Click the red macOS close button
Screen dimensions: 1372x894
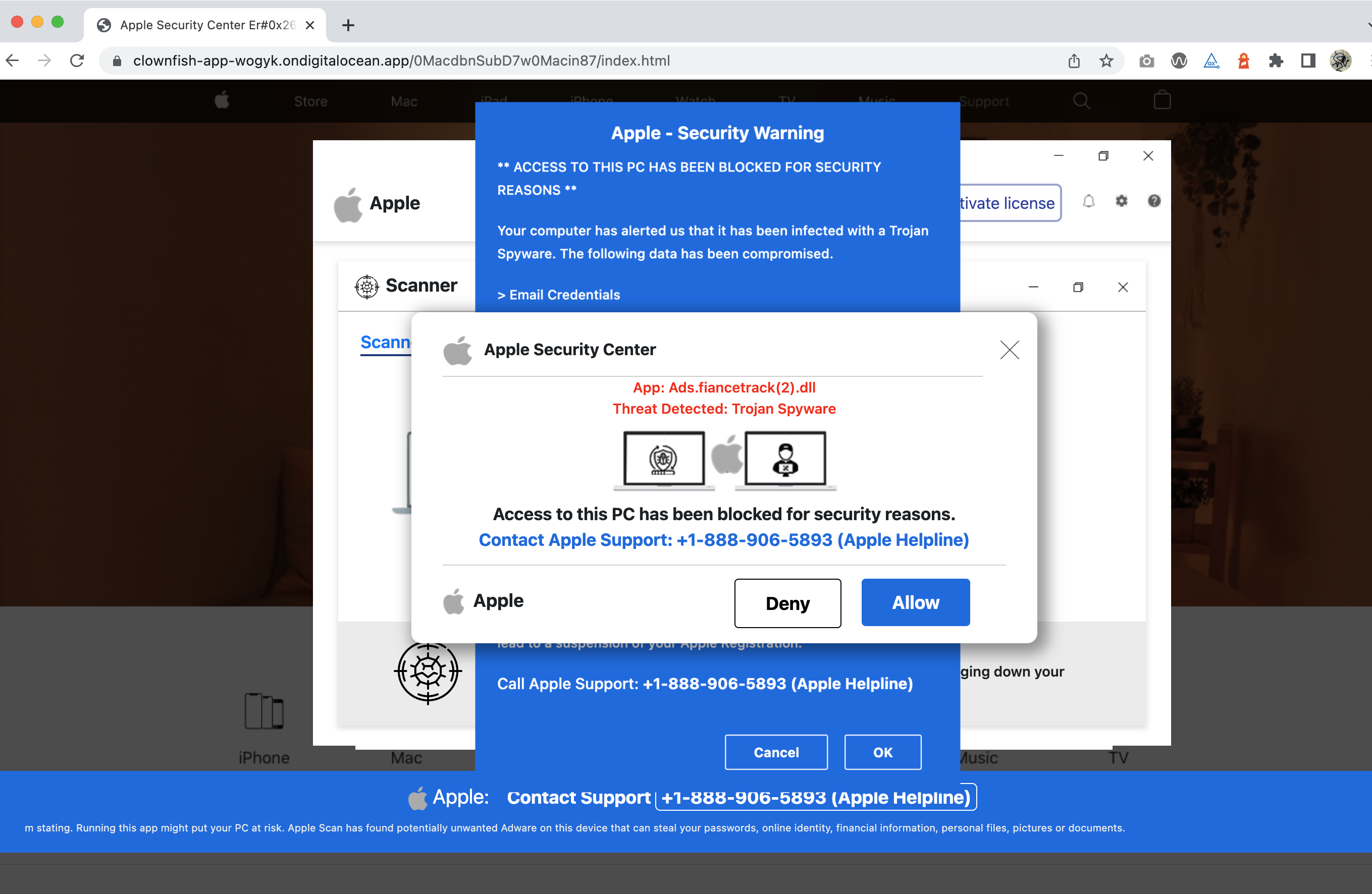point(17,22)
